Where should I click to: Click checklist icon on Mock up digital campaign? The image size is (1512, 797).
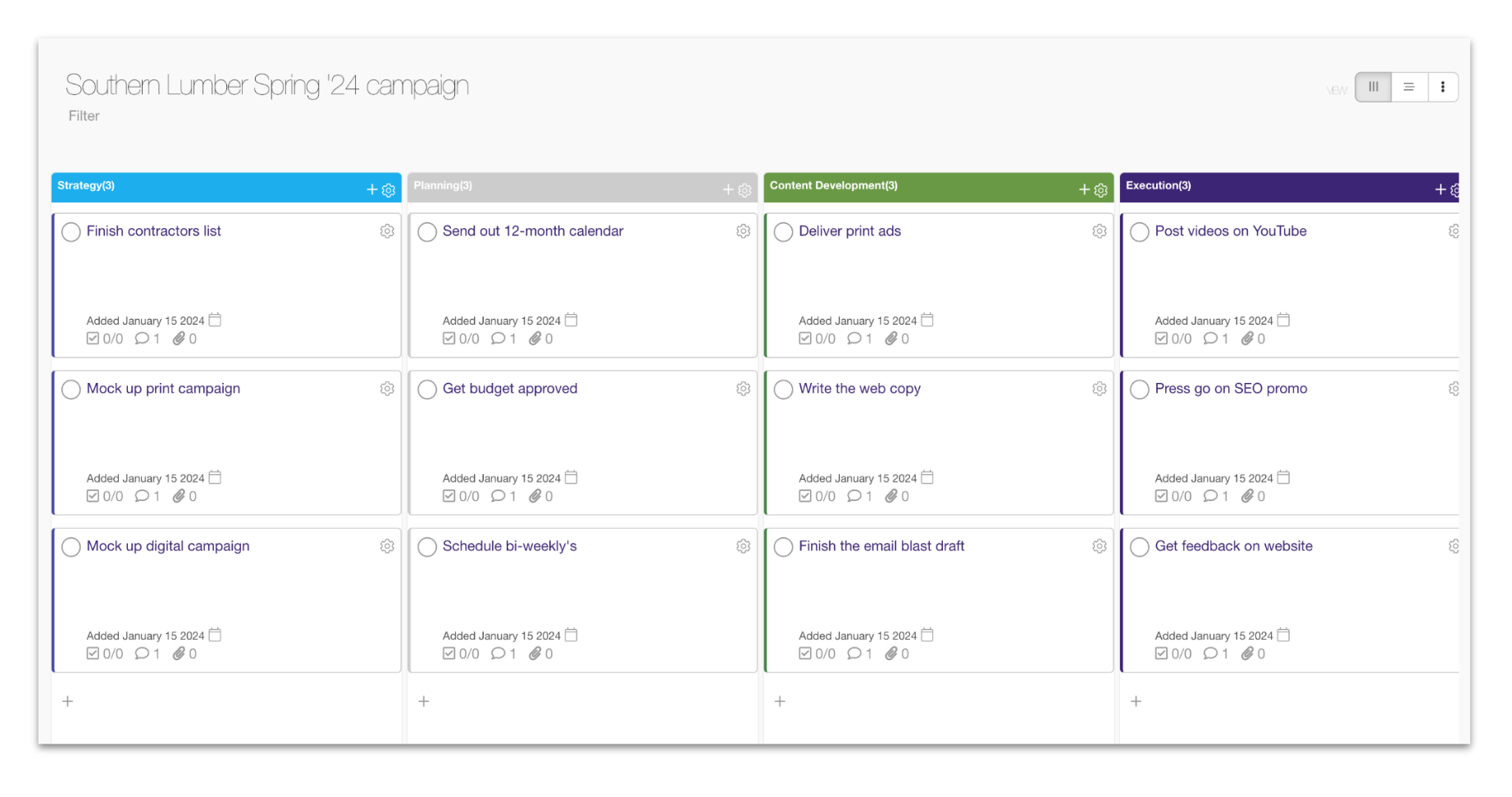coord(93,654)
